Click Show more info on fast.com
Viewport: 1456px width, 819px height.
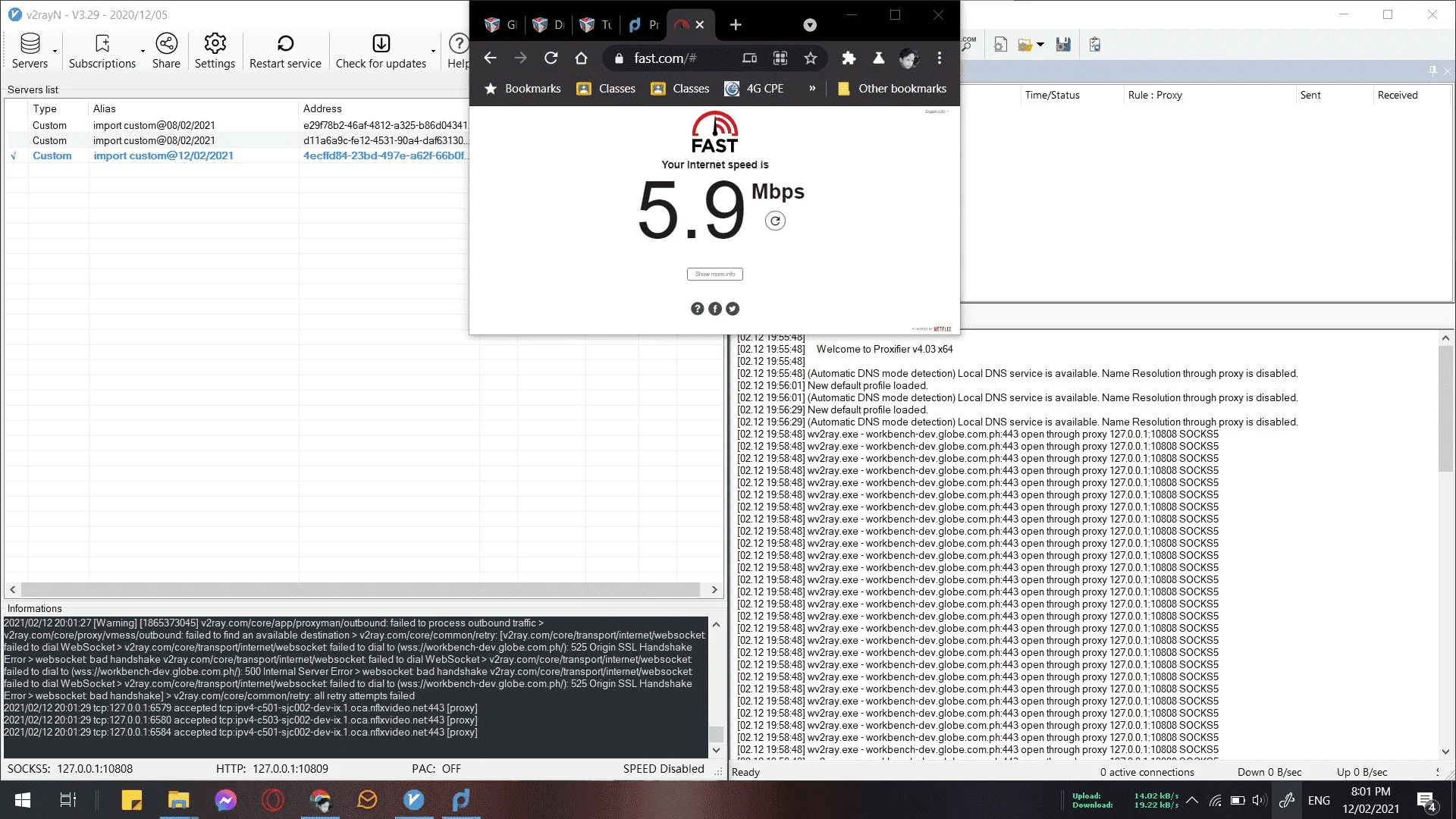(x=715, y=274)
